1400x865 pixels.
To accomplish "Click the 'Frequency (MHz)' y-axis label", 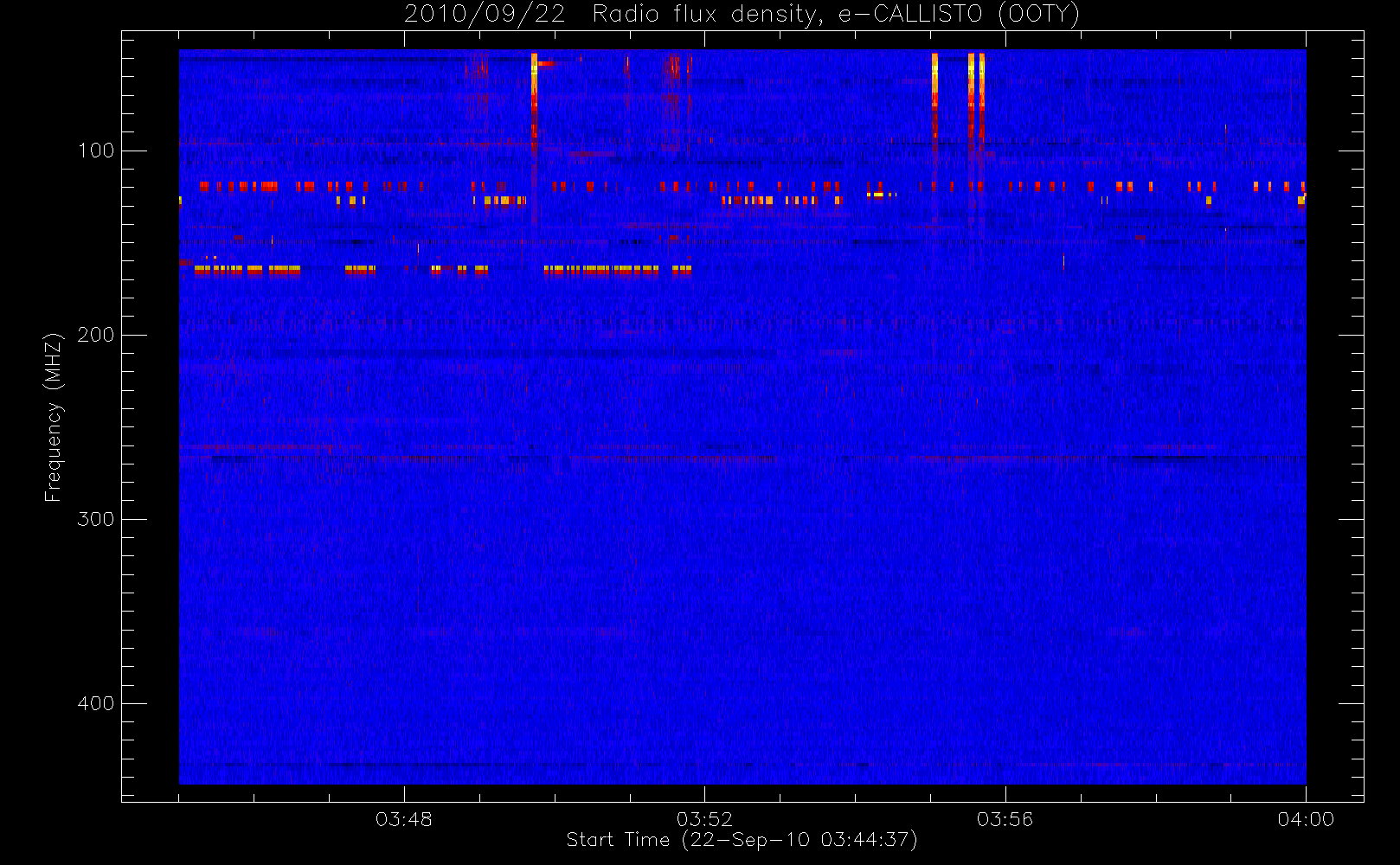I will coord(54,417).
